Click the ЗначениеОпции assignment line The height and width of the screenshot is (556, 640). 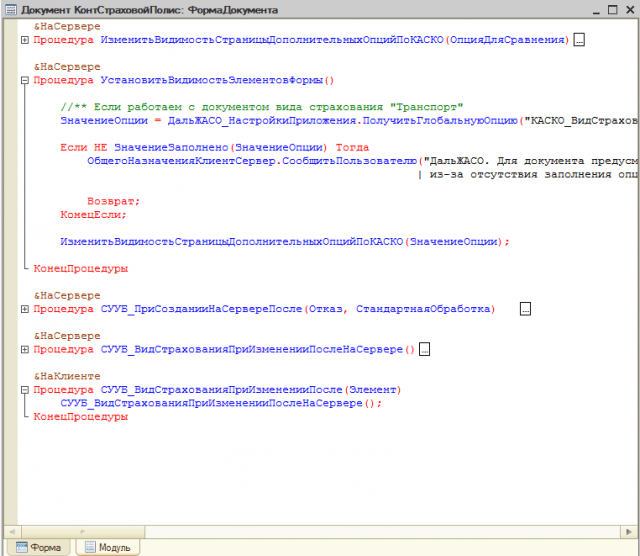pos(349,121)
